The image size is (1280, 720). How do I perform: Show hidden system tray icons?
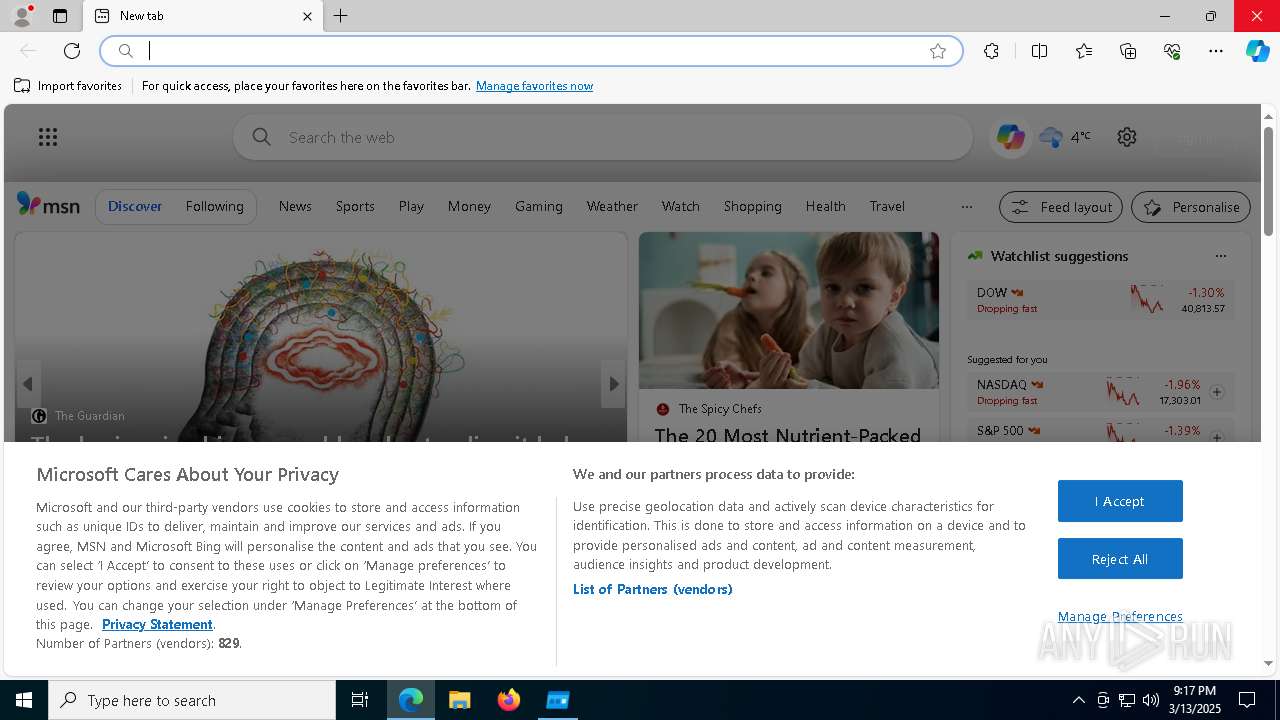pos(1078,700)
